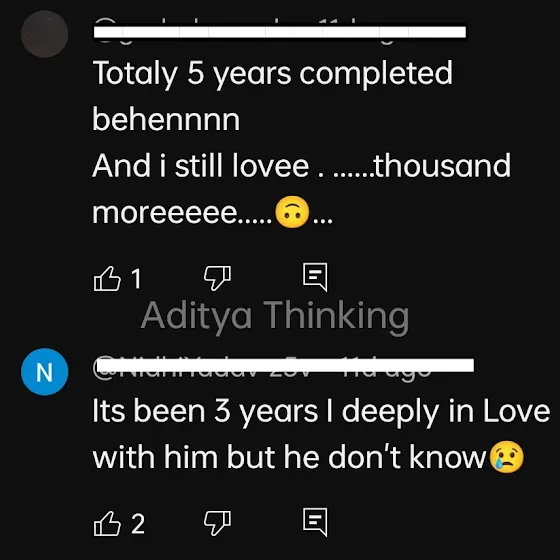Tap the "Aditya Thinking" watermark text
Screen dimensions: 560x560
pos(275,316)
